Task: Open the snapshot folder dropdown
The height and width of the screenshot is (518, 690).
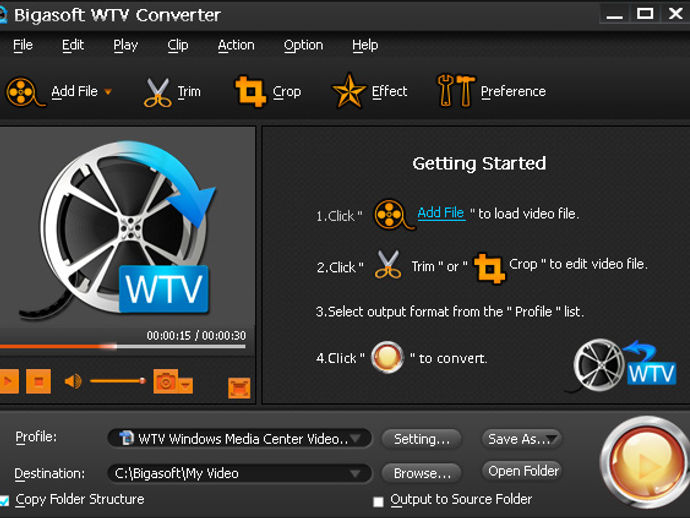Action: (186, 385)
